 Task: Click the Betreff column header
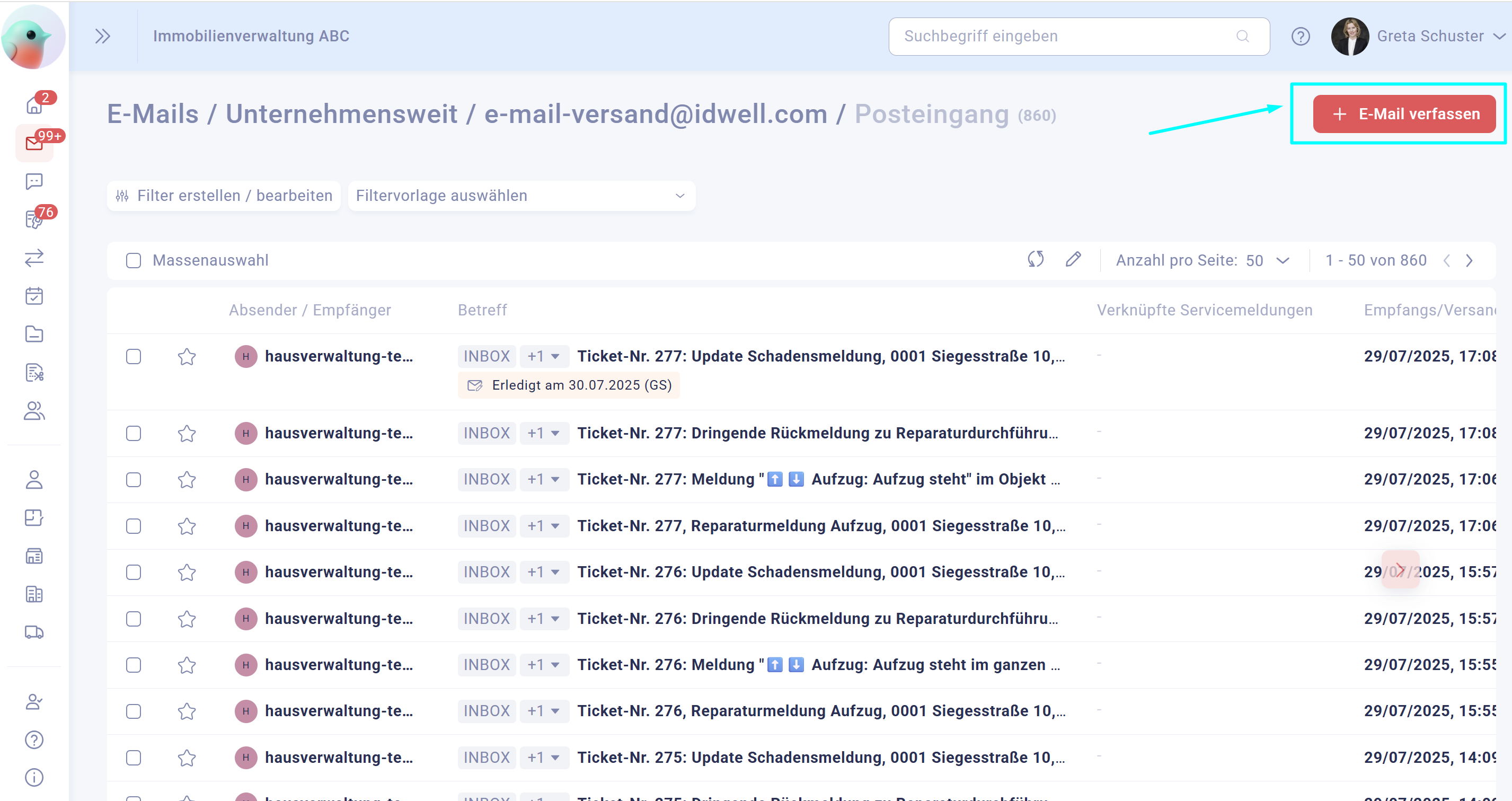[x=482, y=310]
